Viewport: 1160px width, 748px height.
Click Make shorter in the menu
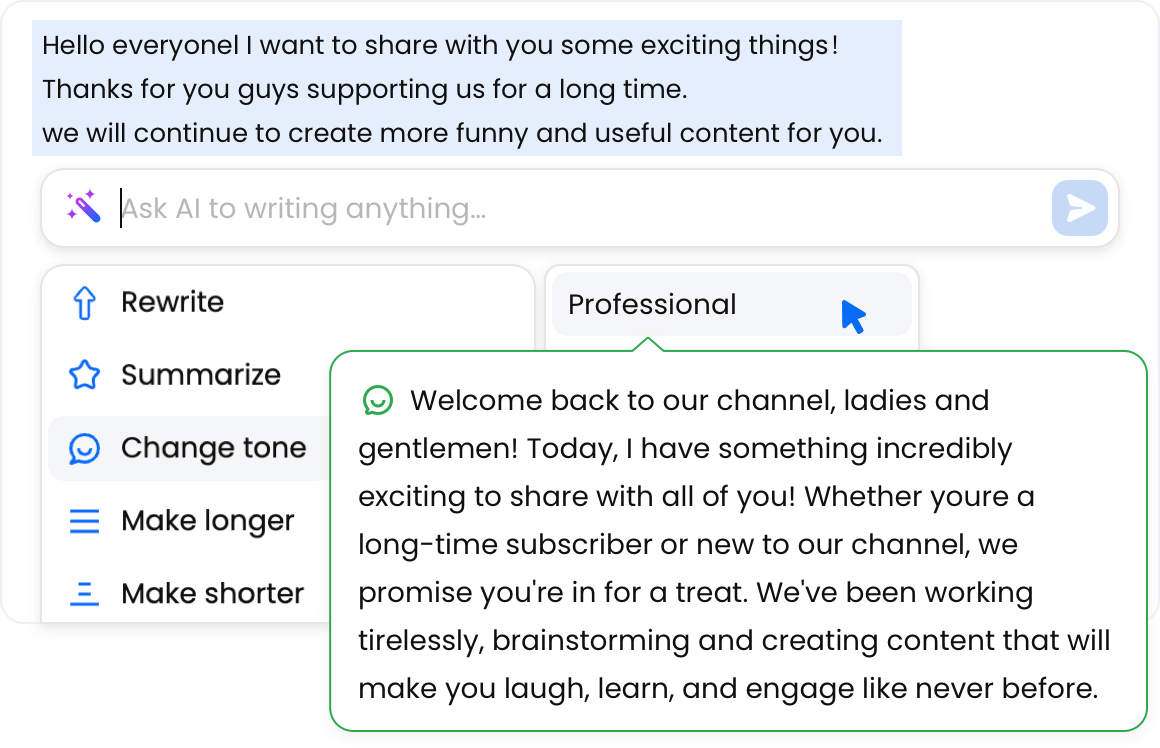[x=211, y=593]
